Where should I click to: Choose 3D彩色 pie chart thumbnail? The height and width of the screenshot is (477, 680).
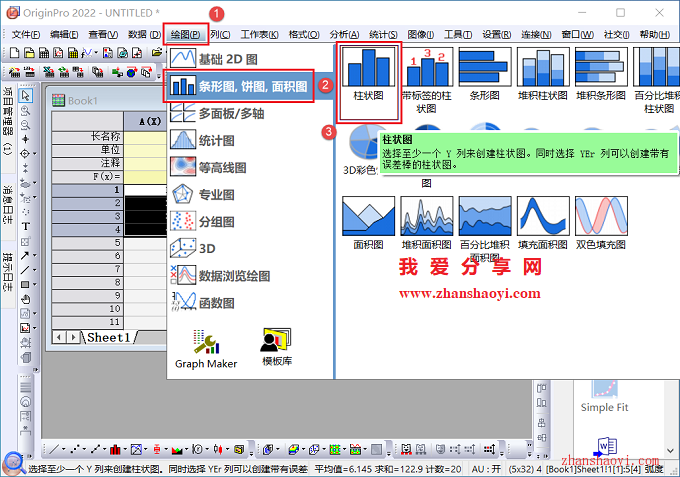[x=363, y=150]
